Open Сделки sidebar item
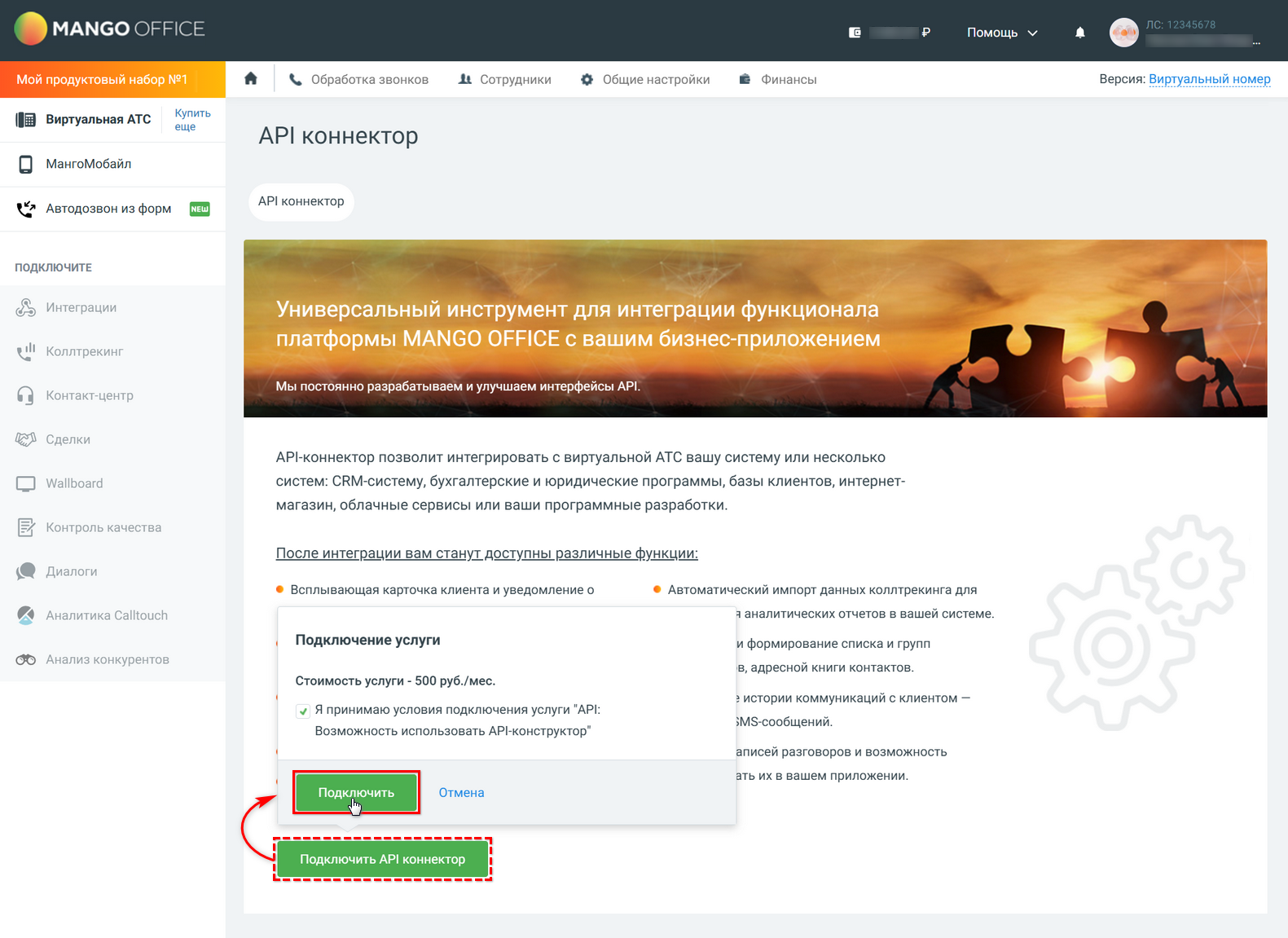Screen dimensions: 1288x938 [x=112, y=439]
